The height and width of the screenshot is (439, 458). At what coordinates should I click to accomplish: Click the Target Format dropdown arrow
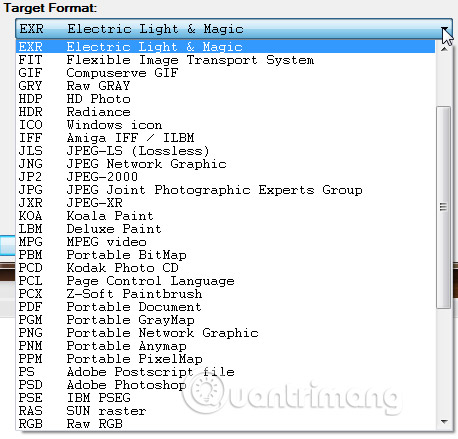(445, 29)
